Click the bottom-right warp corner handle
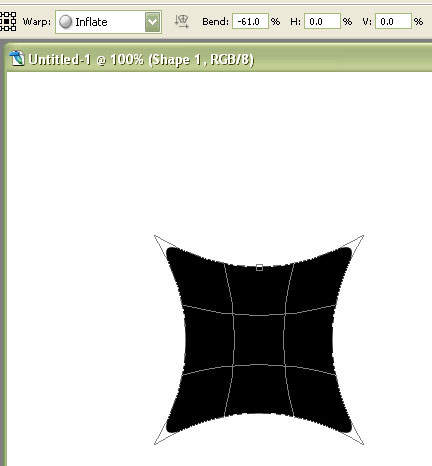Viewport: 432px width, 466px height. tap(362, 443)
